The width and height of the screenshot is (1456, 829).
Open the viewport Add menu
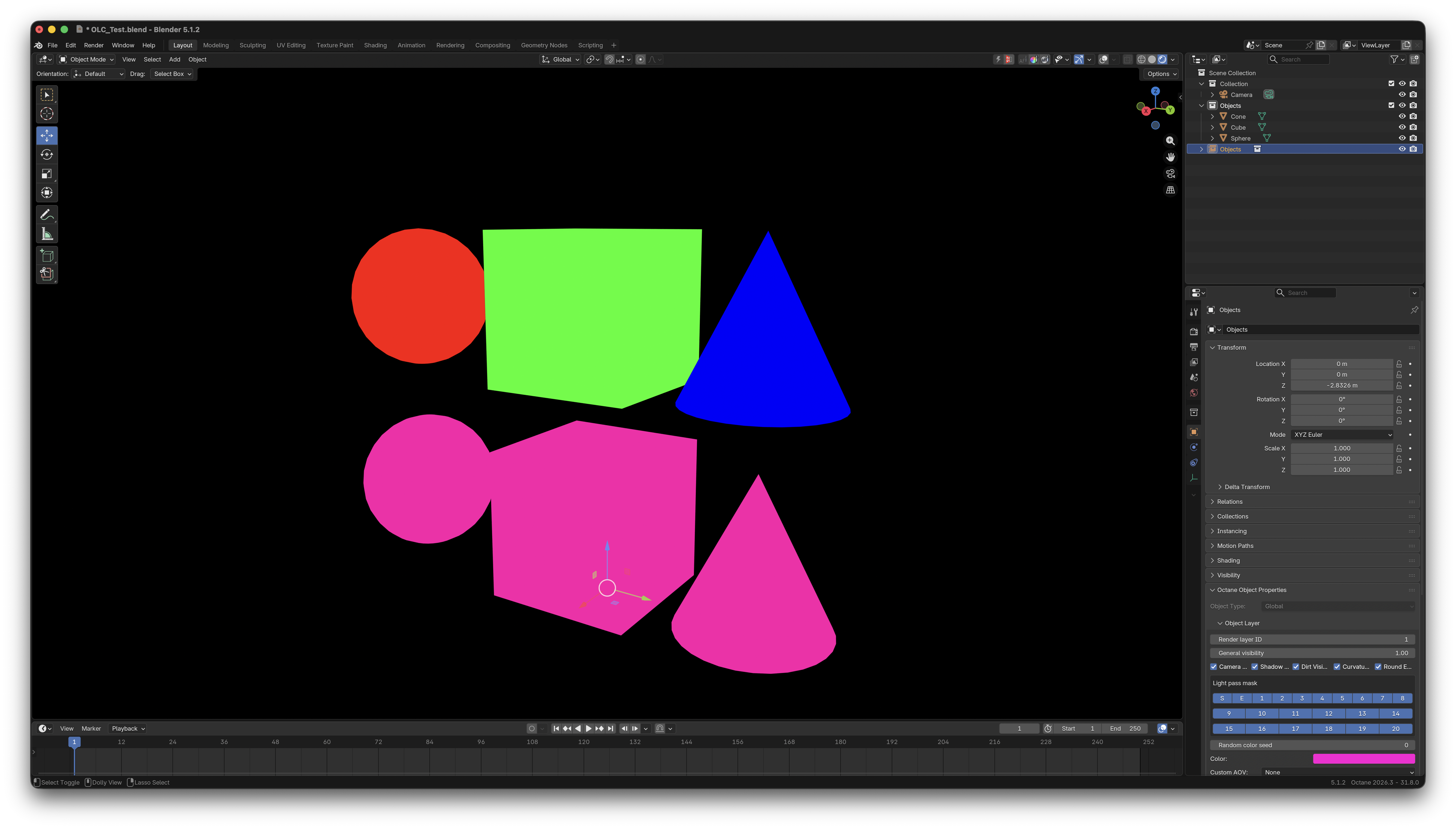(174, 59)
